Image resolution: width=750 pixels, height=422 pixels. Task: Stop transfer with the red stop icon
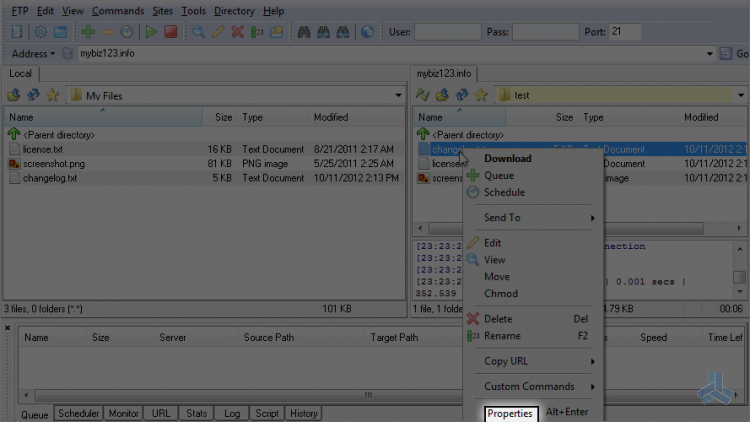click(x=171, y=32)
